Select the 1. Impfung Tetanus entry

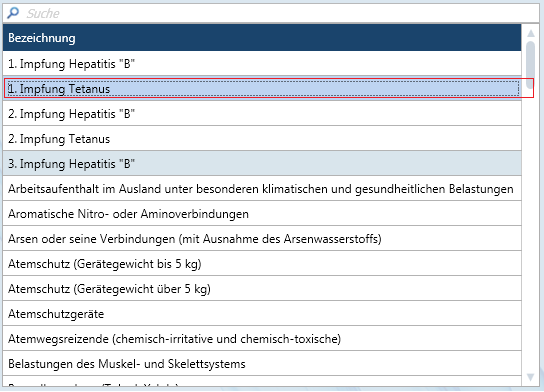[262, 89]
